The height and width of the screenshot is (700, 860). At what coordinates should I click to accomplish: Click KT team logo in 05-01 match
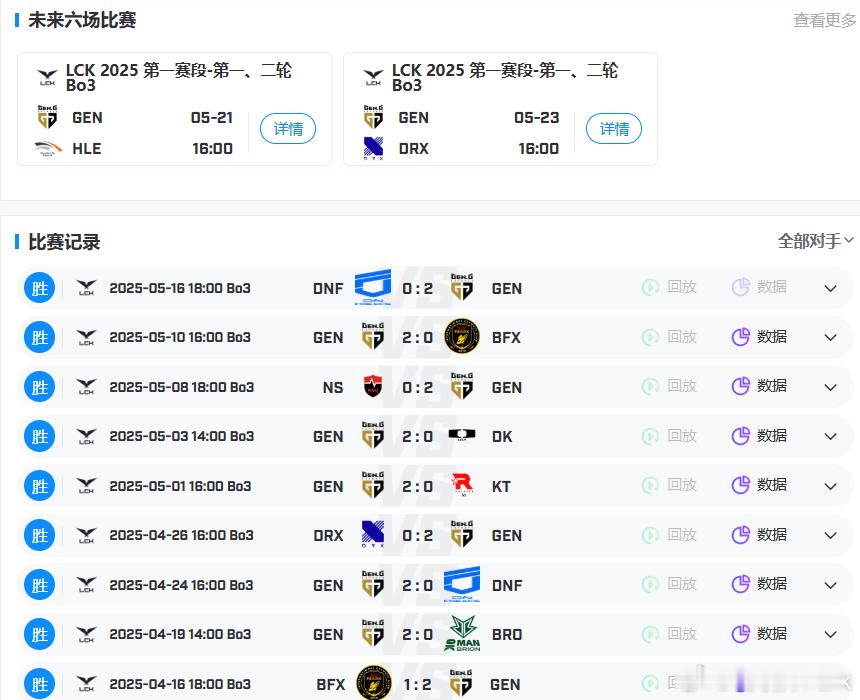pos(462,485)
